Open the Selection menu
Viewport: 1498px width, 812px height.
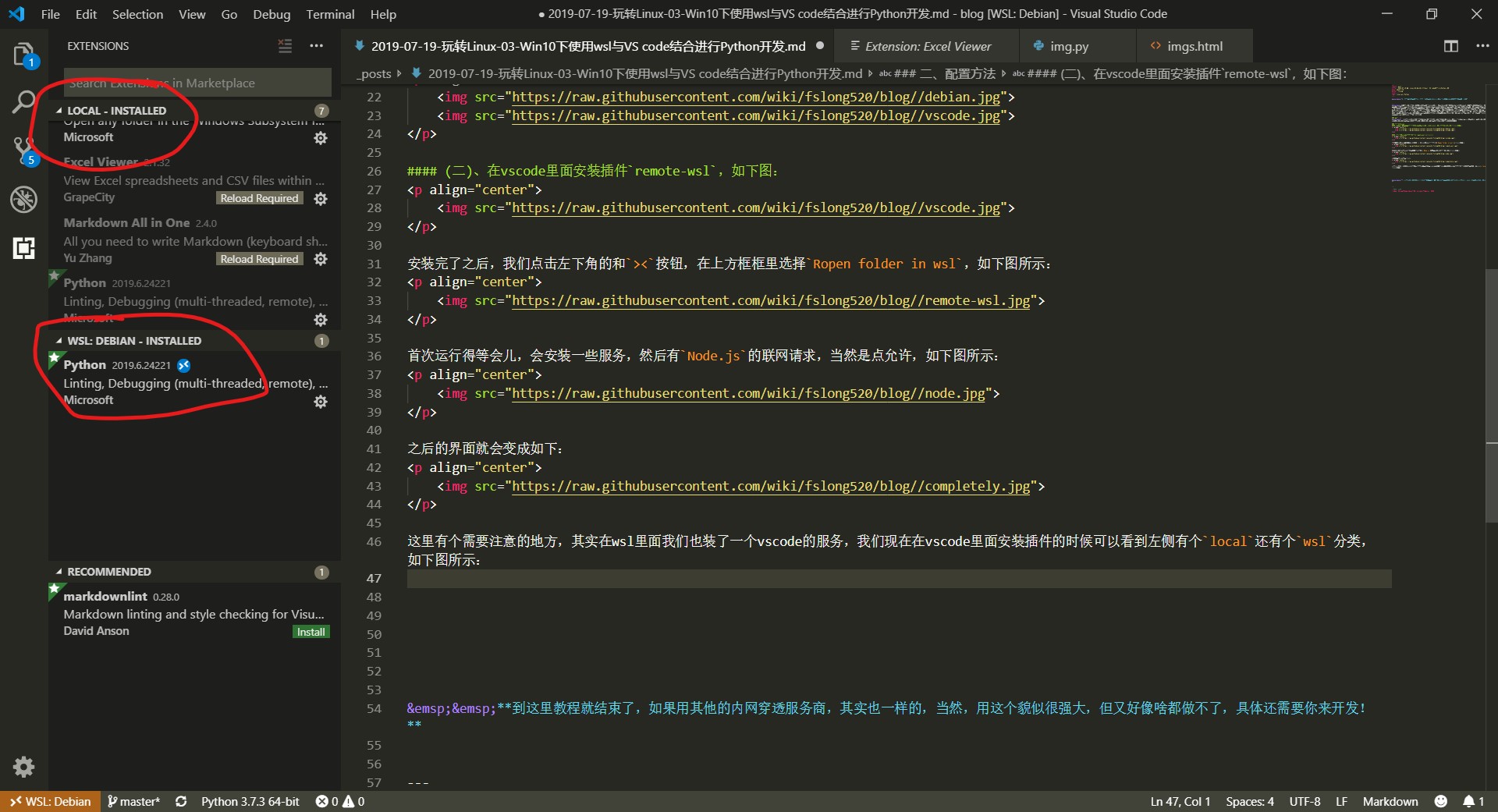tap(137, 14)
